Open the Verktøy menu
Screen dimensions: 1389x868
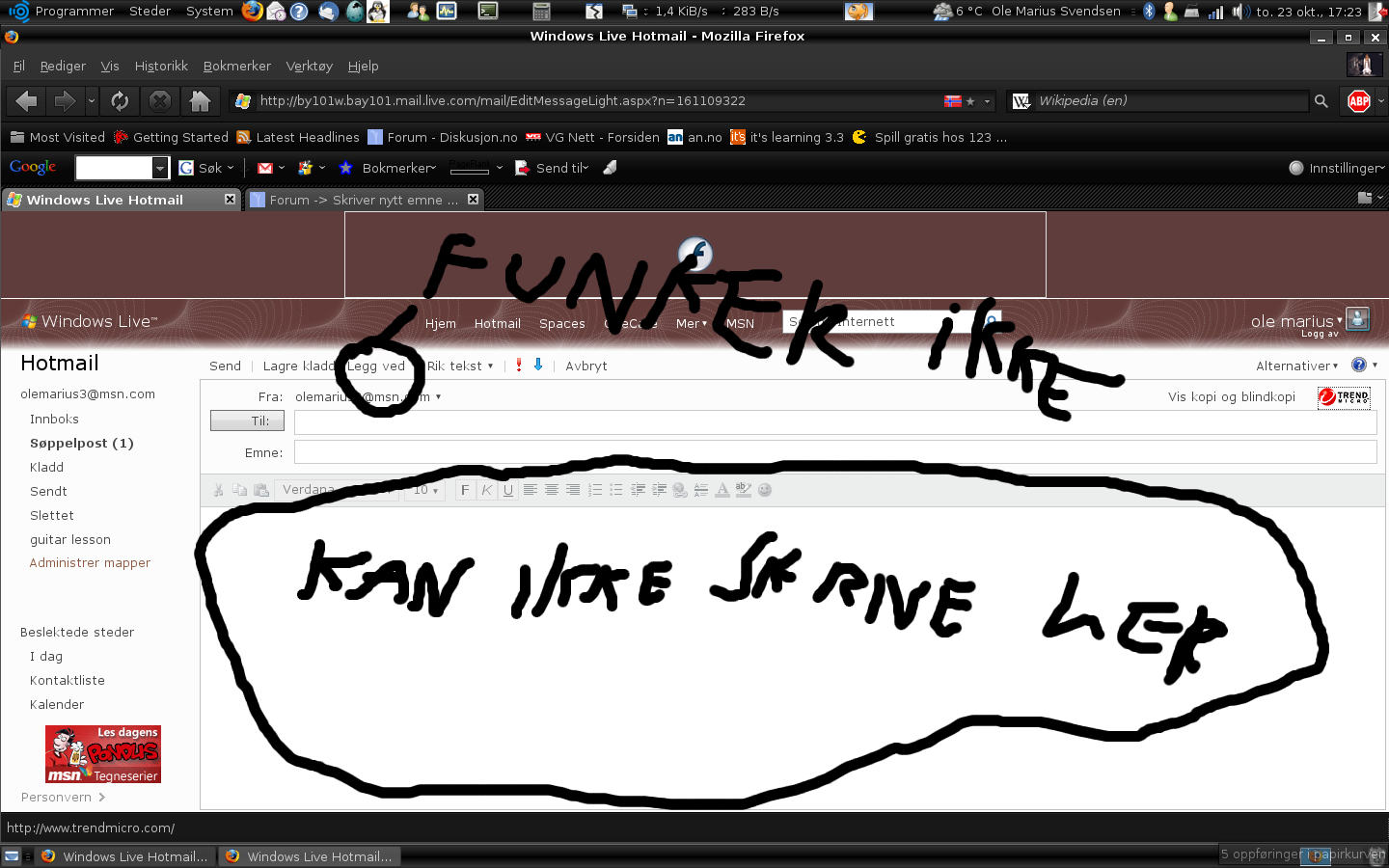[x=309, y=66]
